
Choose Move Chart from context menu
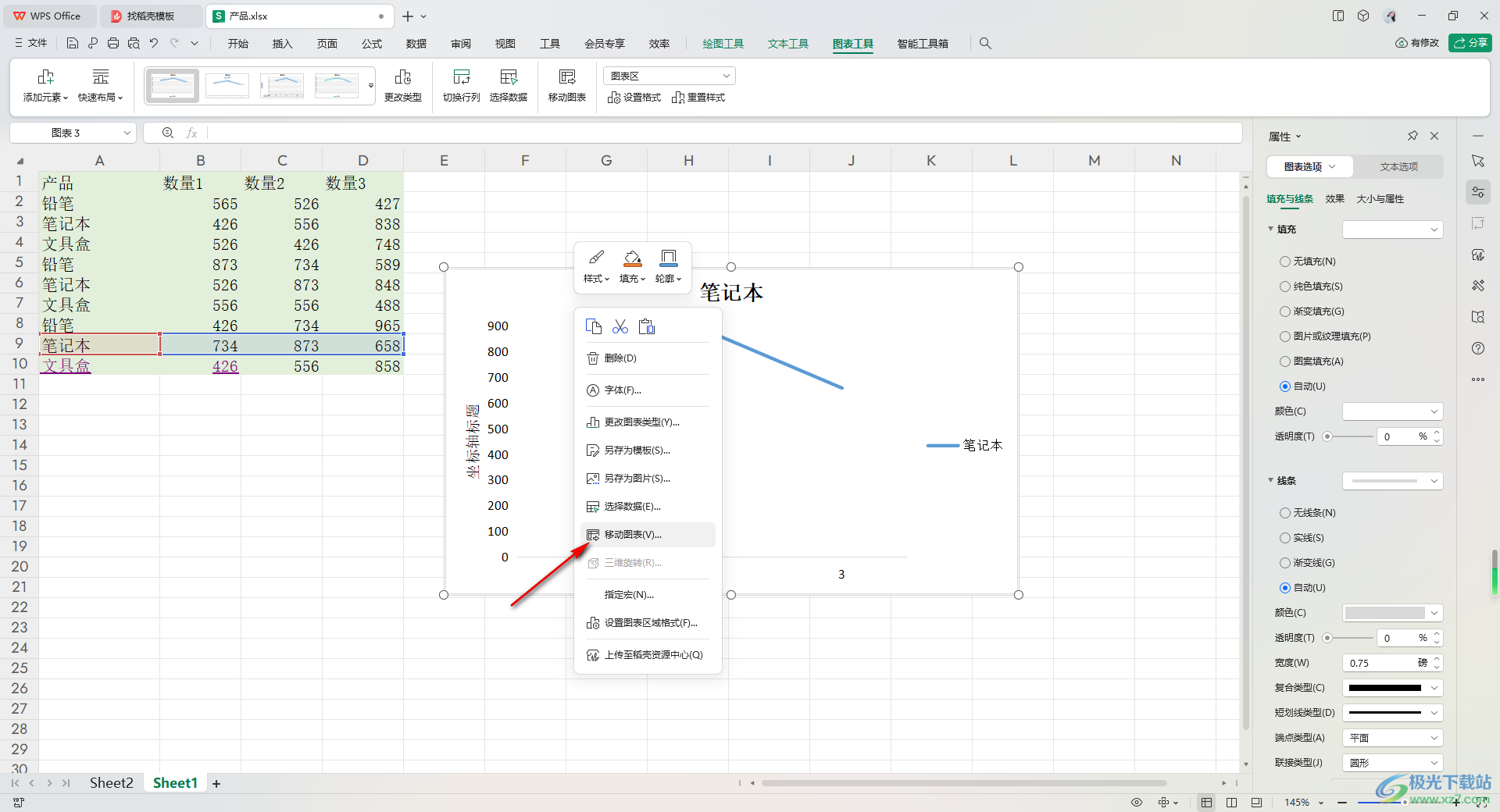coord(648,535)
